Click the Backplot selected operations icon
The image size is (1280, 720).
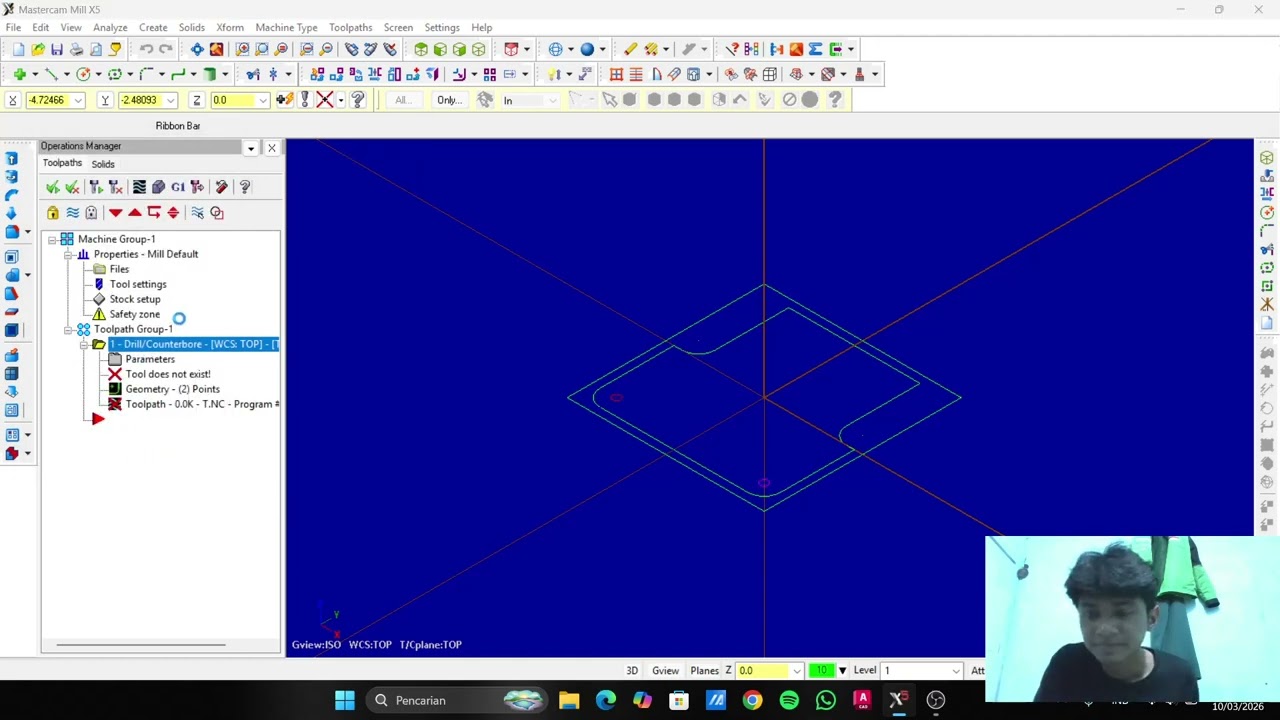tap(139, 187)
